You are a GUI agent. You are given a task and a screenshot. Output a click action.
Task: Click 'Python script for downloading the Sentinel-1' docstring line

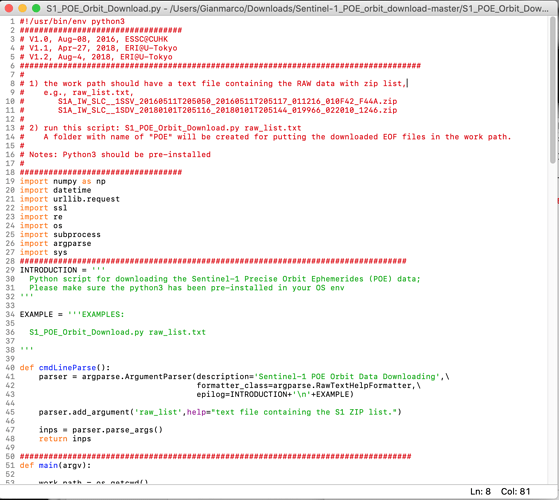[x=225, y=279]
